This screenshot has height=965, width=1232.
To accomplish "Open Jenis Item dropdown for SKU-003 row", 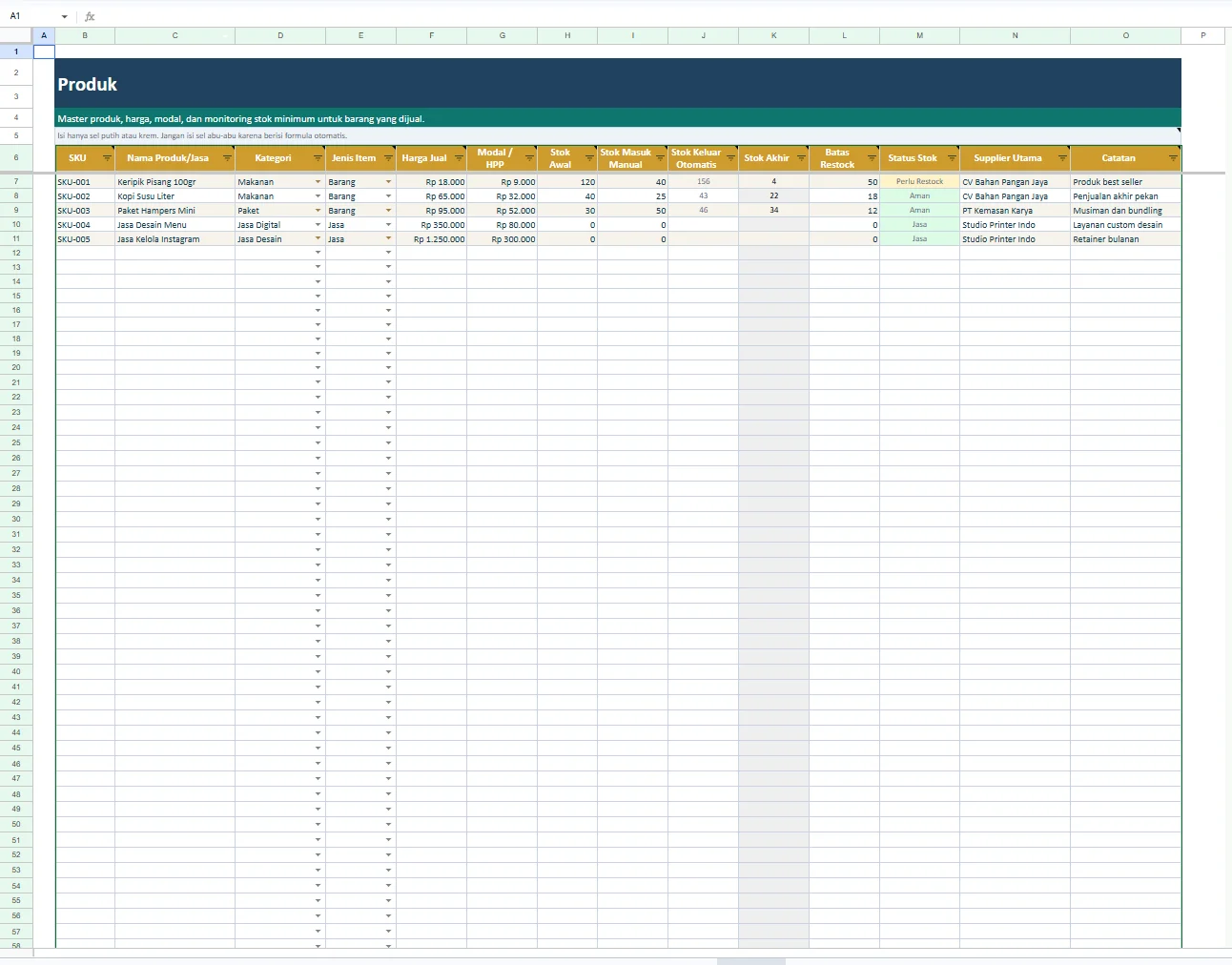I will coord(388,211).
